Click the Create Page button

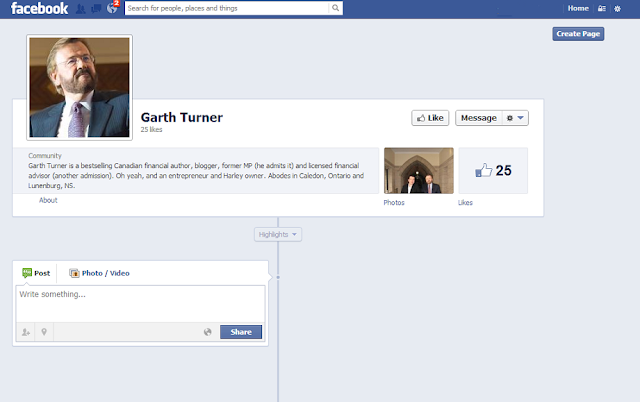coord(578,34)
